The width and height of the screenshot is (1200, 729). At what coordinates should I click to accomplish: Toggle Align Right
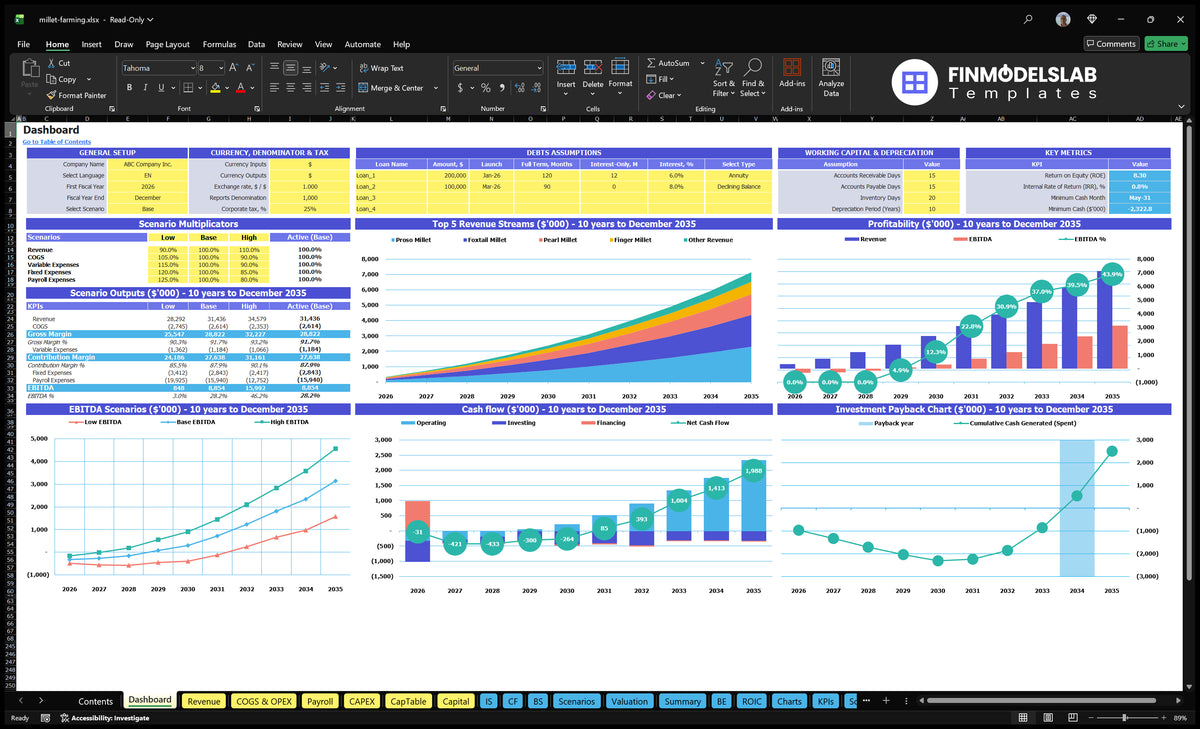[306, 88]
